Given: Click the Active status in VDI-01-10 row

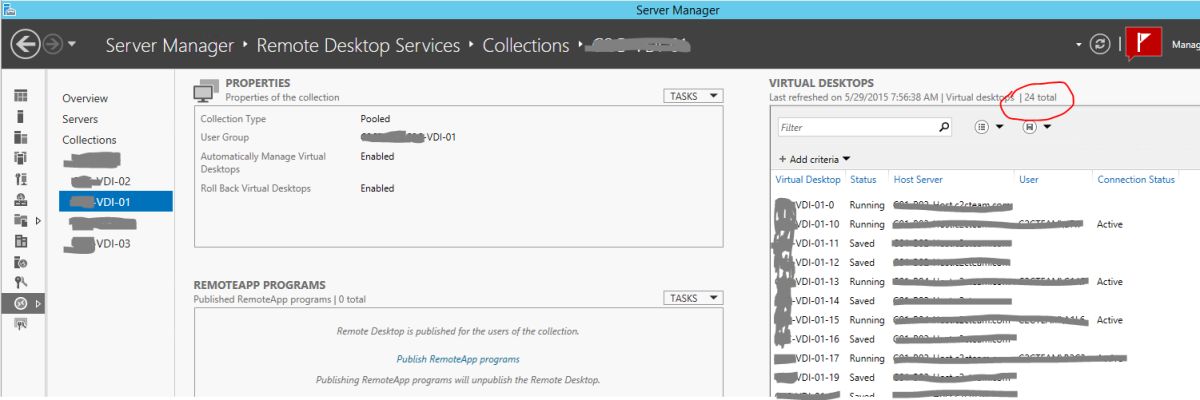Looking at the screenshot, I should tap(1110, 224).
